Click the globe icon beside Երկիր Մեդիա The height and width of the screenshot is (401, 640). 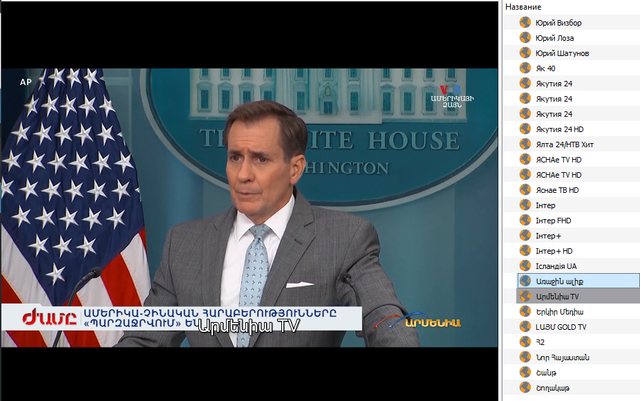[x=525, y=312]
